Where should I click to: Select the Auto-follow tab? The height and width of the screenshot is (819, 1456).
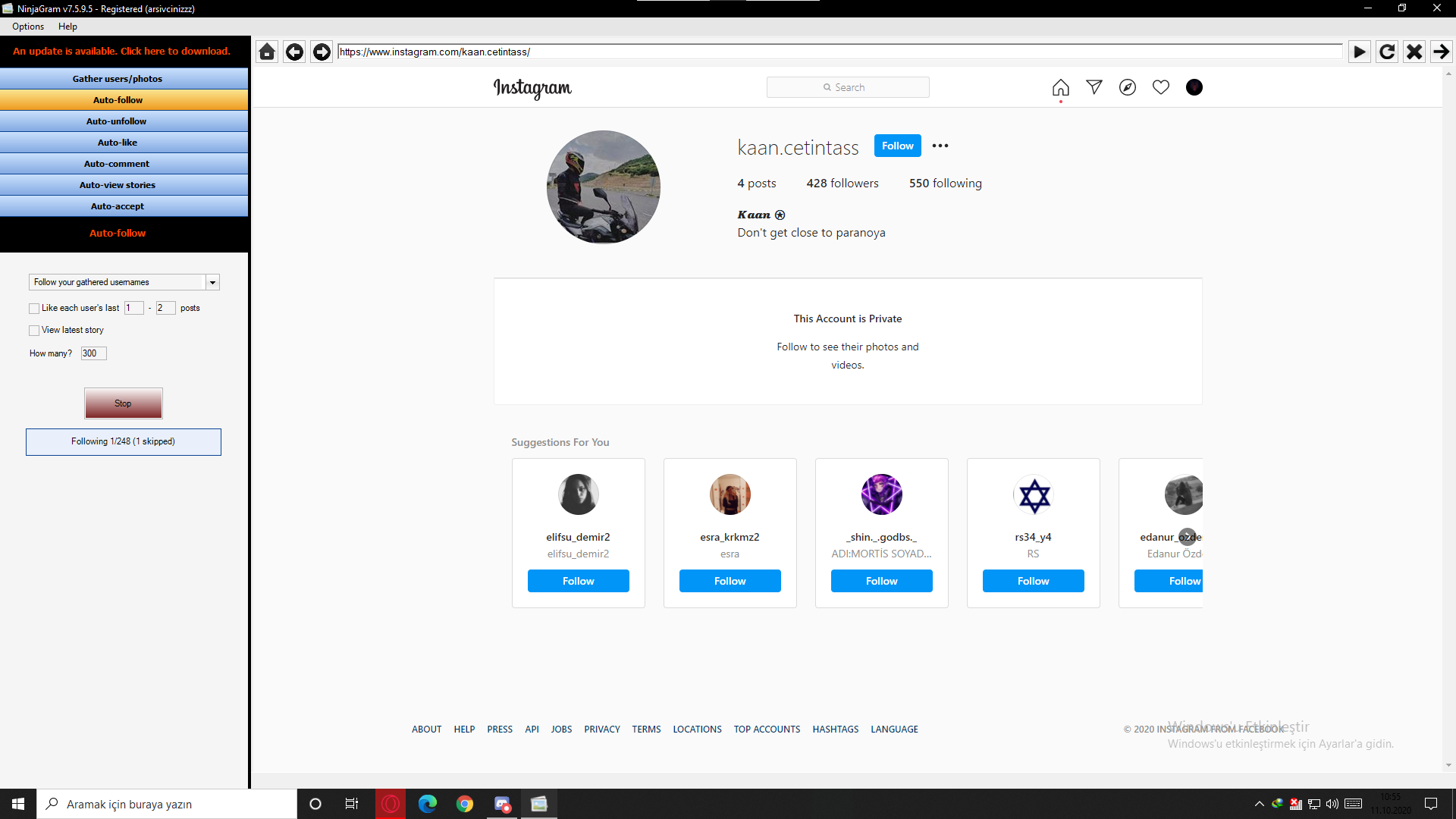coord(124,100)
